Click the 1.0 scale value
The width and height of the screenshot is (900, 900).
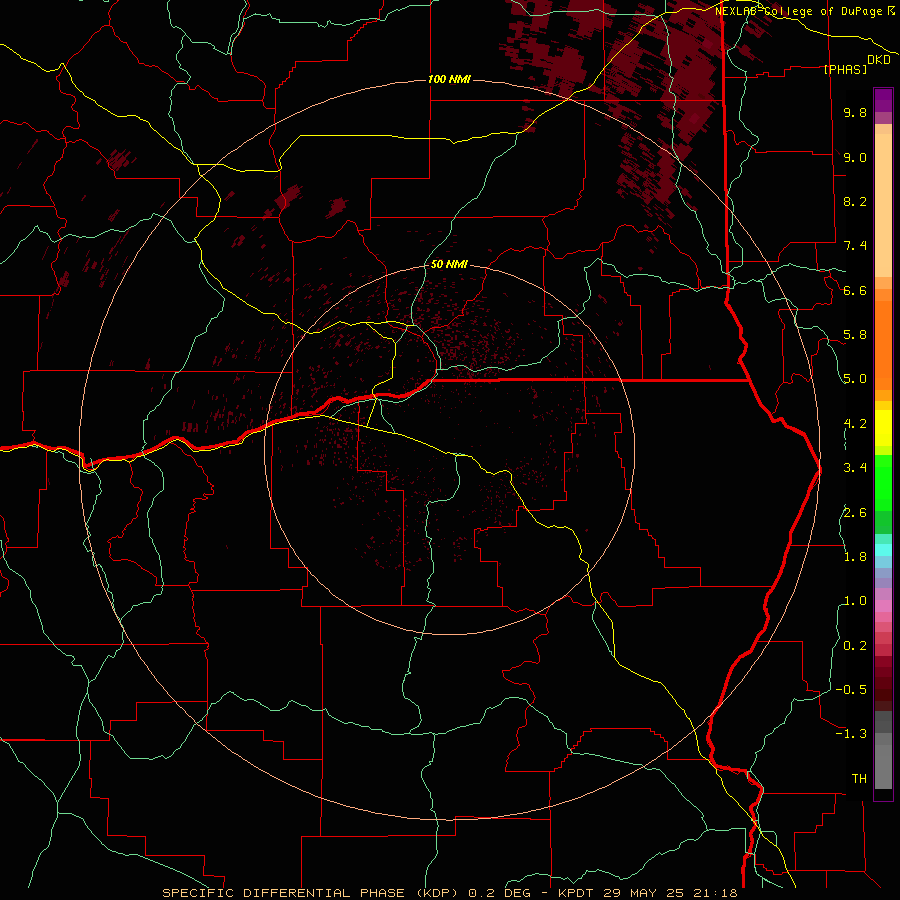(855, 601)
